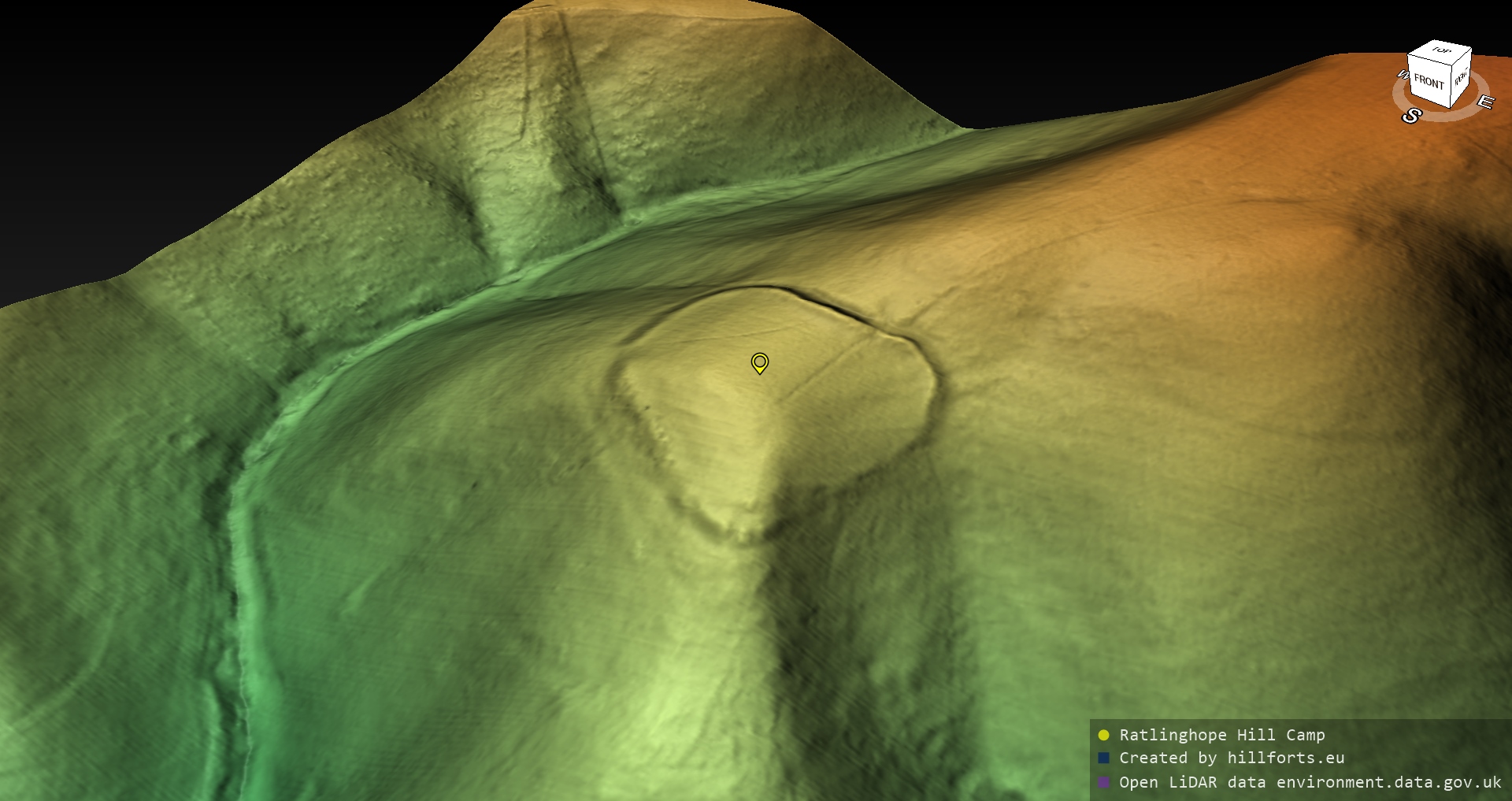1512x801 pixels.
Task: Click the E compass direction letter
Action: 1484,102
